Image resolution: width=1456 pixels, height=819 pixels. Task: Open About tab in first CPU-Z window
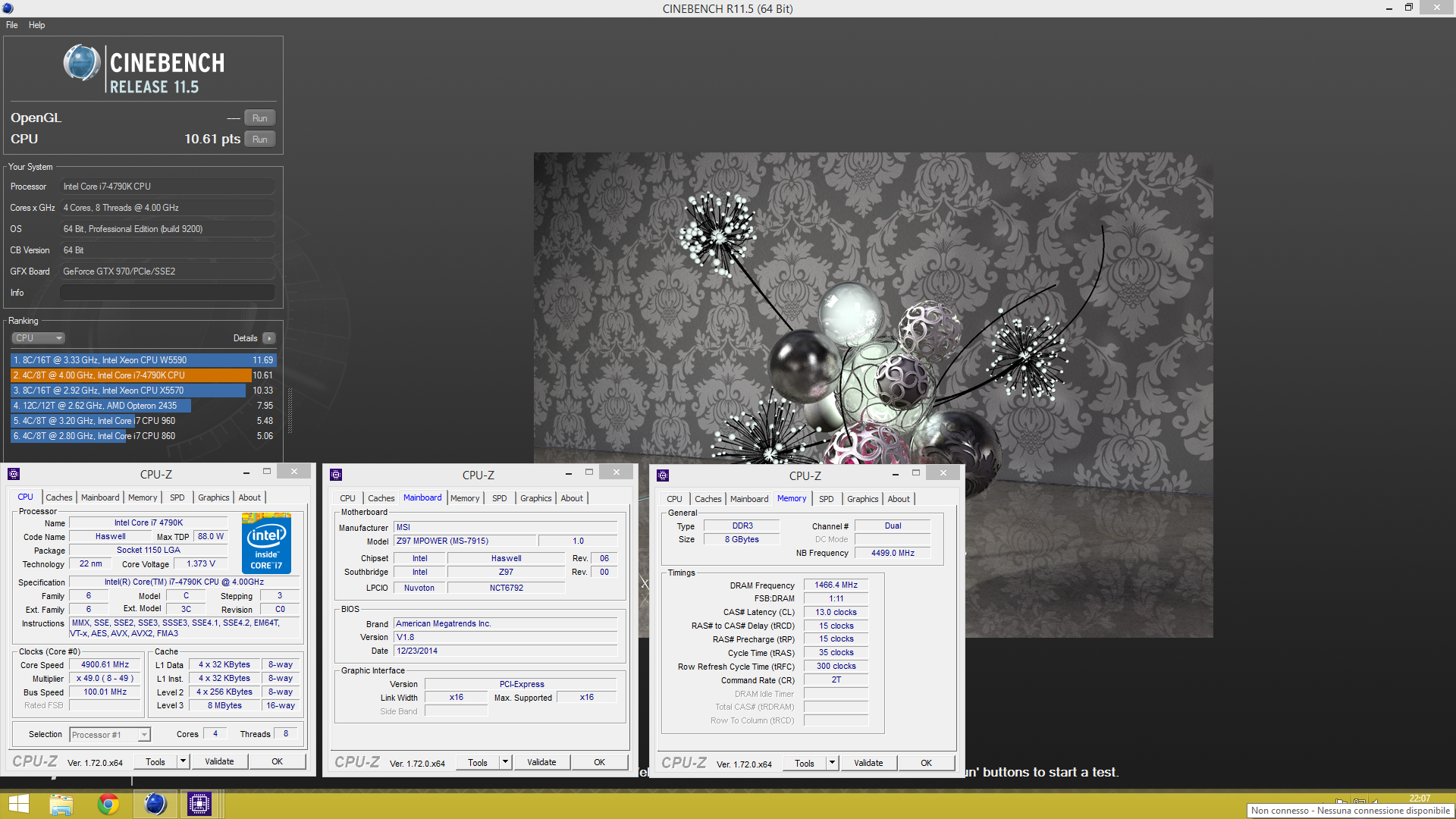pyautogui.click(x=249, y=497)
